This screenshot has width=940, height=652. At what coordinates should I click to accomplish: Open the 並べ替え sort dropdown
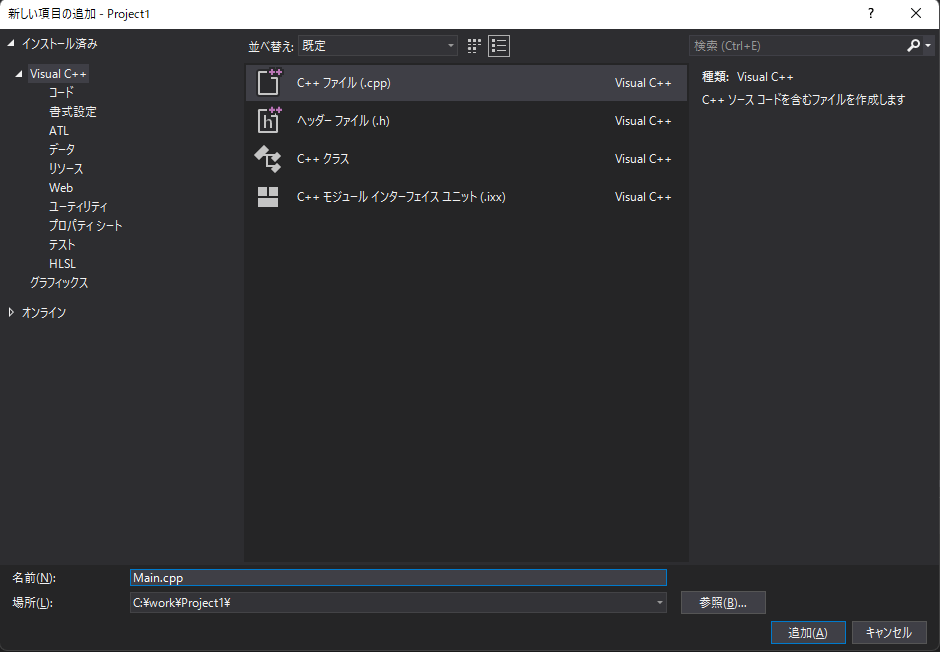coord(377,45)
